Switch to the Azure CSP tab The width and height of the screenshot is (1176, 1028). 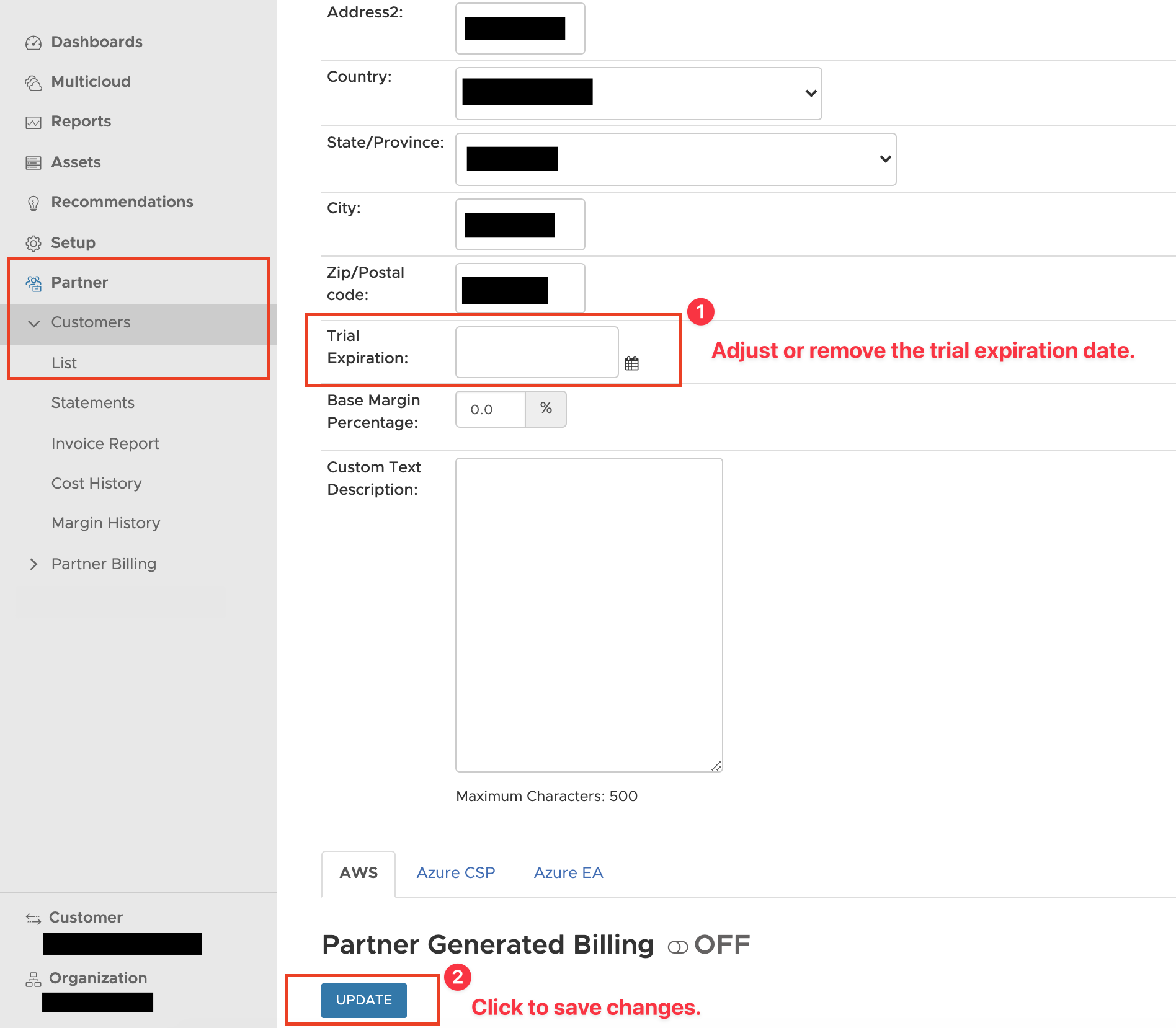tap(456, 873)
